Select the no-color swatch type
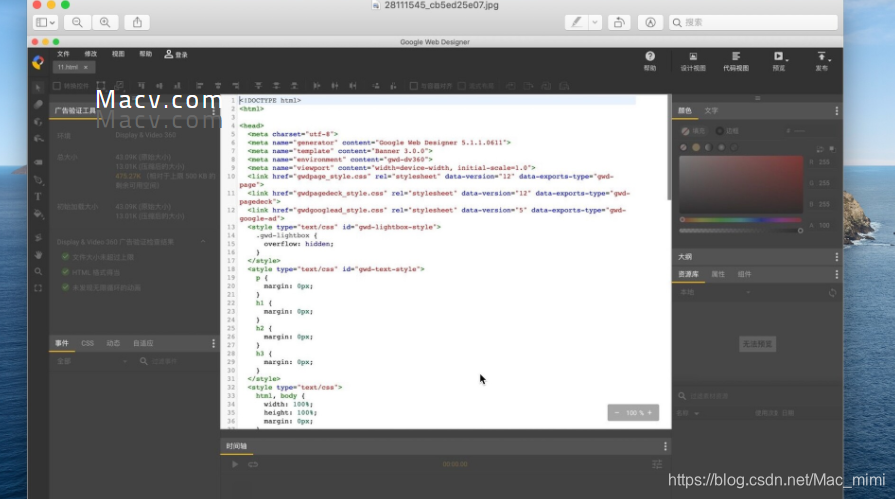Screen dimensions: 895x499 tap(683, 147)
